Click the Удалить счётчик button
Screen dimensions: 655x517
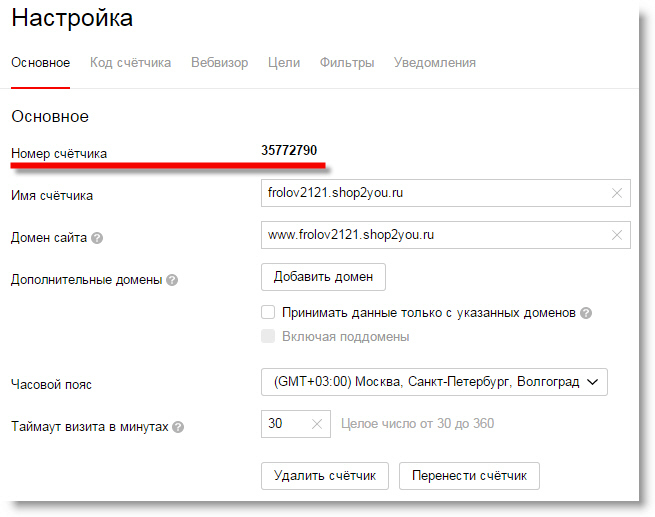(325, 476)
